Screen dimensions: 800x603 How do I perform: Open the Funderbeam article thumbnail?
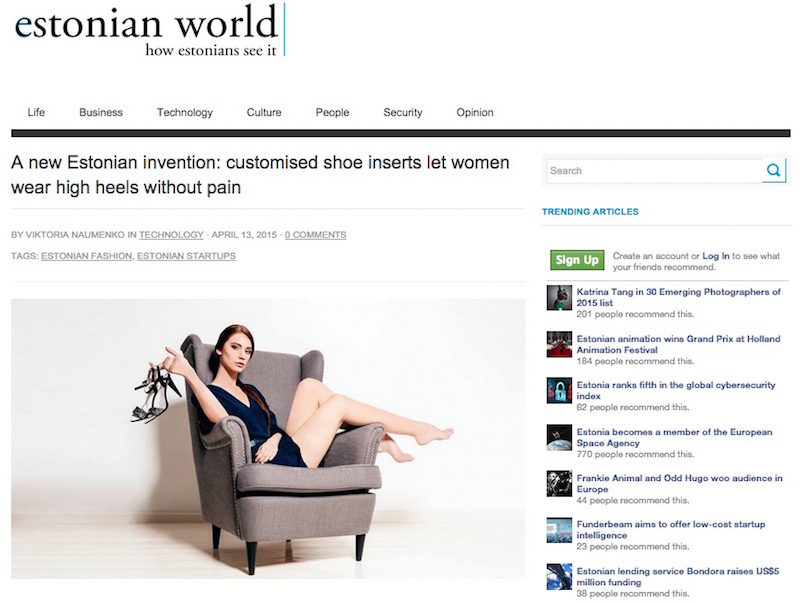tap(559, 530)
